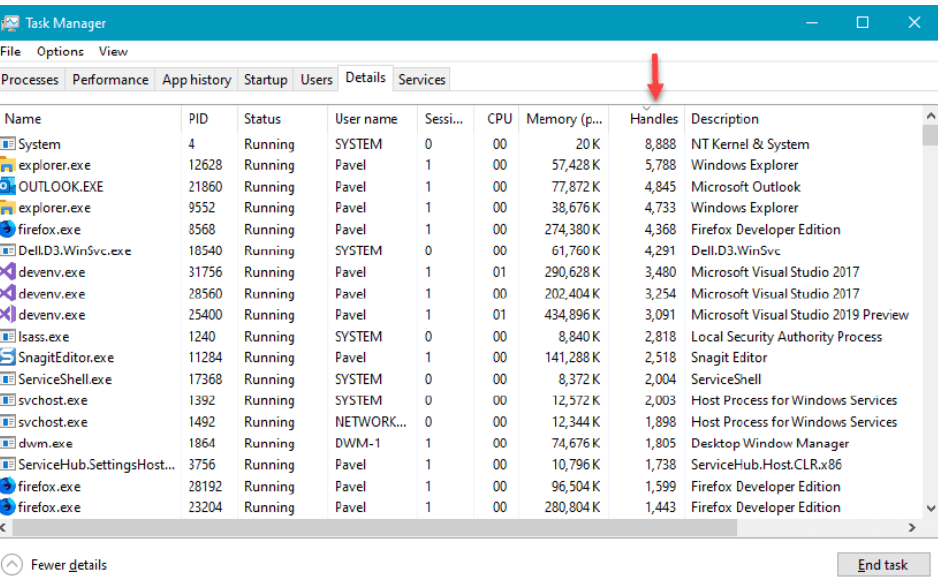Click the horizontal scrollbar right arrow

click(x=912, y=528)
